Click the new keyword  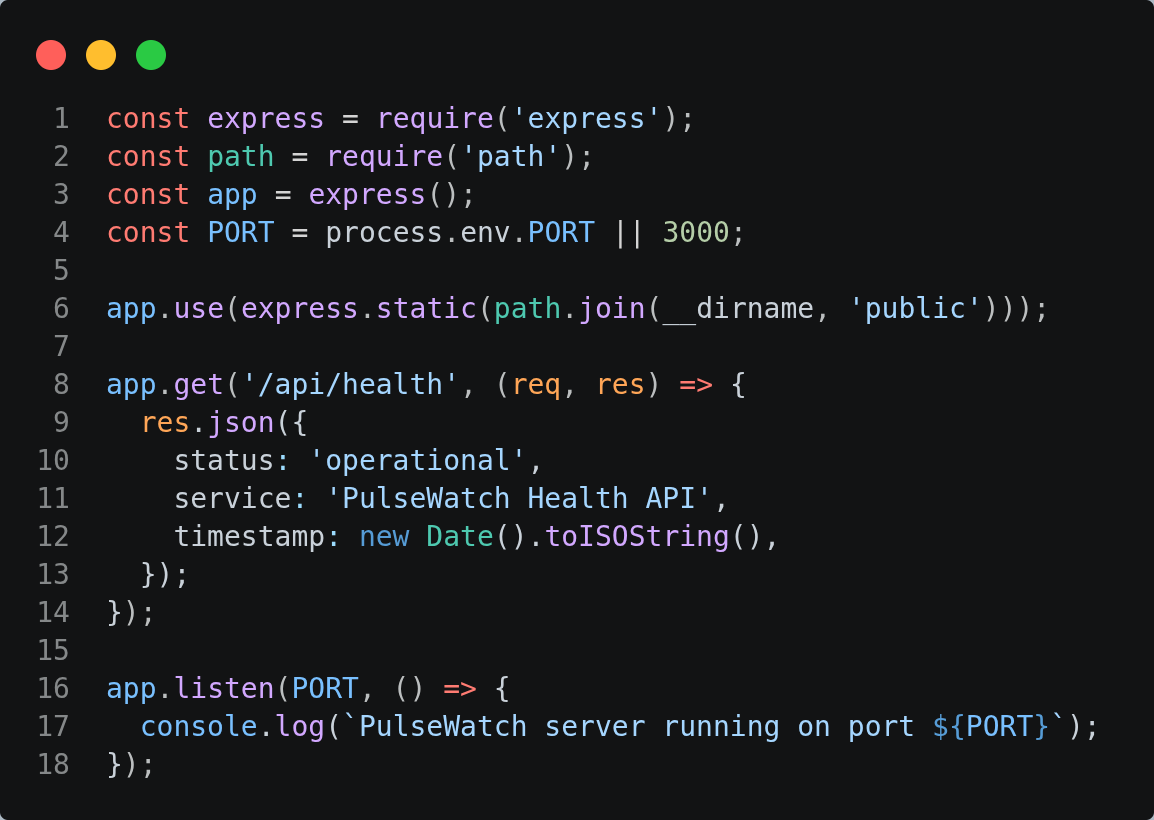[384, 537]
